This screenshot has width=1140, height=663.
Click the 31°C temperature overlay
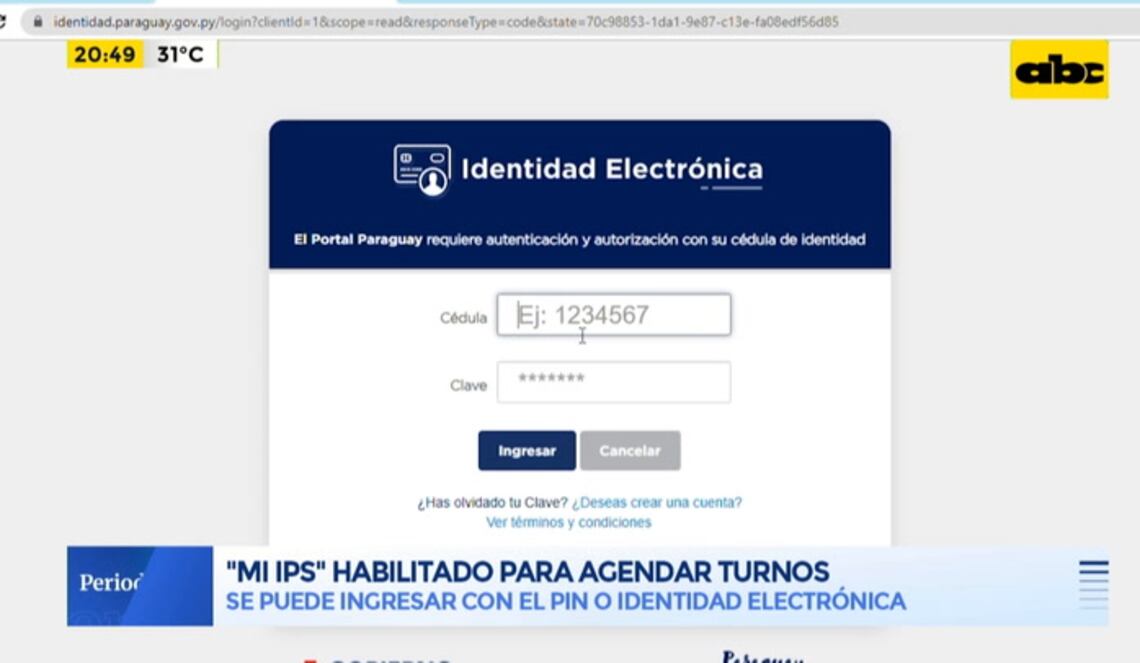coord(180,55)
